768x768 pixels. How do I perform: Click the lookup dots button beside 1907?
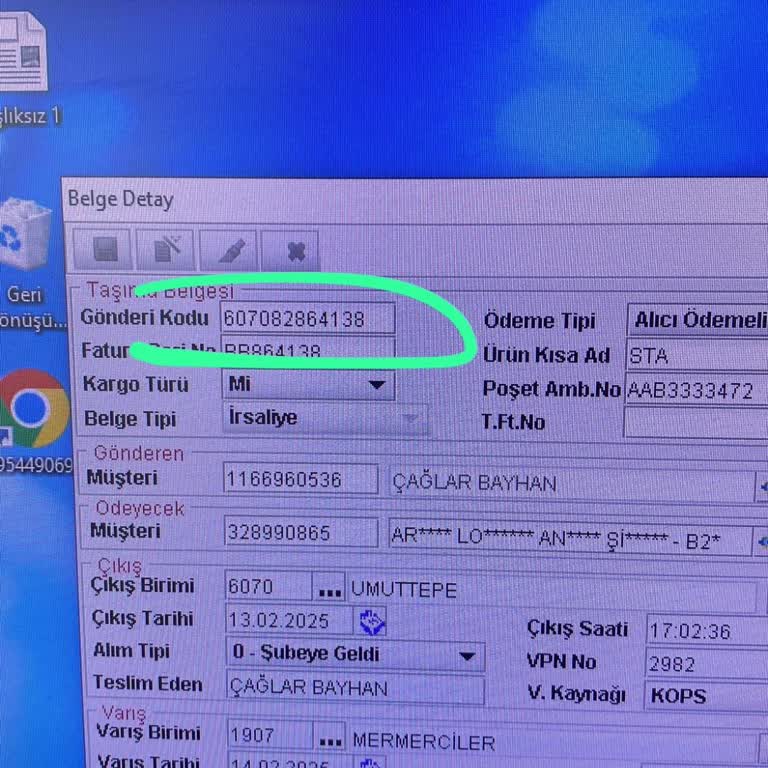tap(330, 737)
